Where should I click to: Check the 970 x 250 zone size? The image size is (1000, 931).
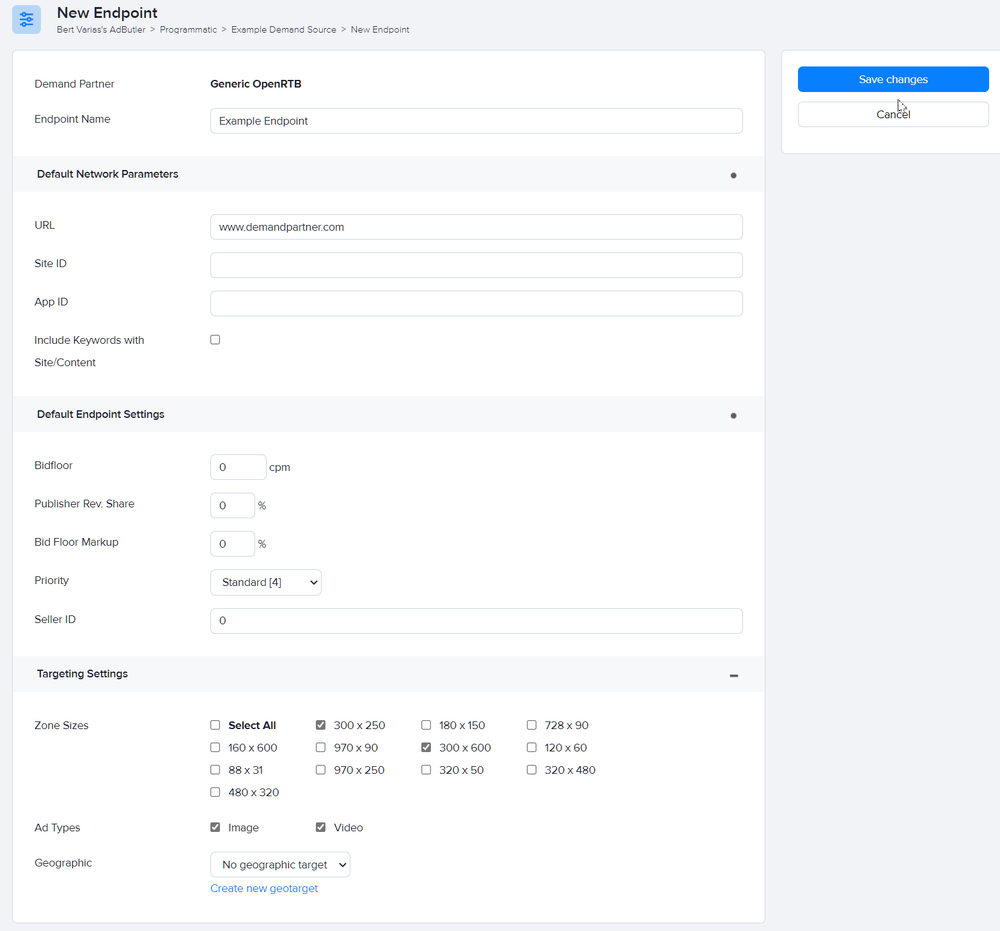pyautogui.click(x=321, y=770)
